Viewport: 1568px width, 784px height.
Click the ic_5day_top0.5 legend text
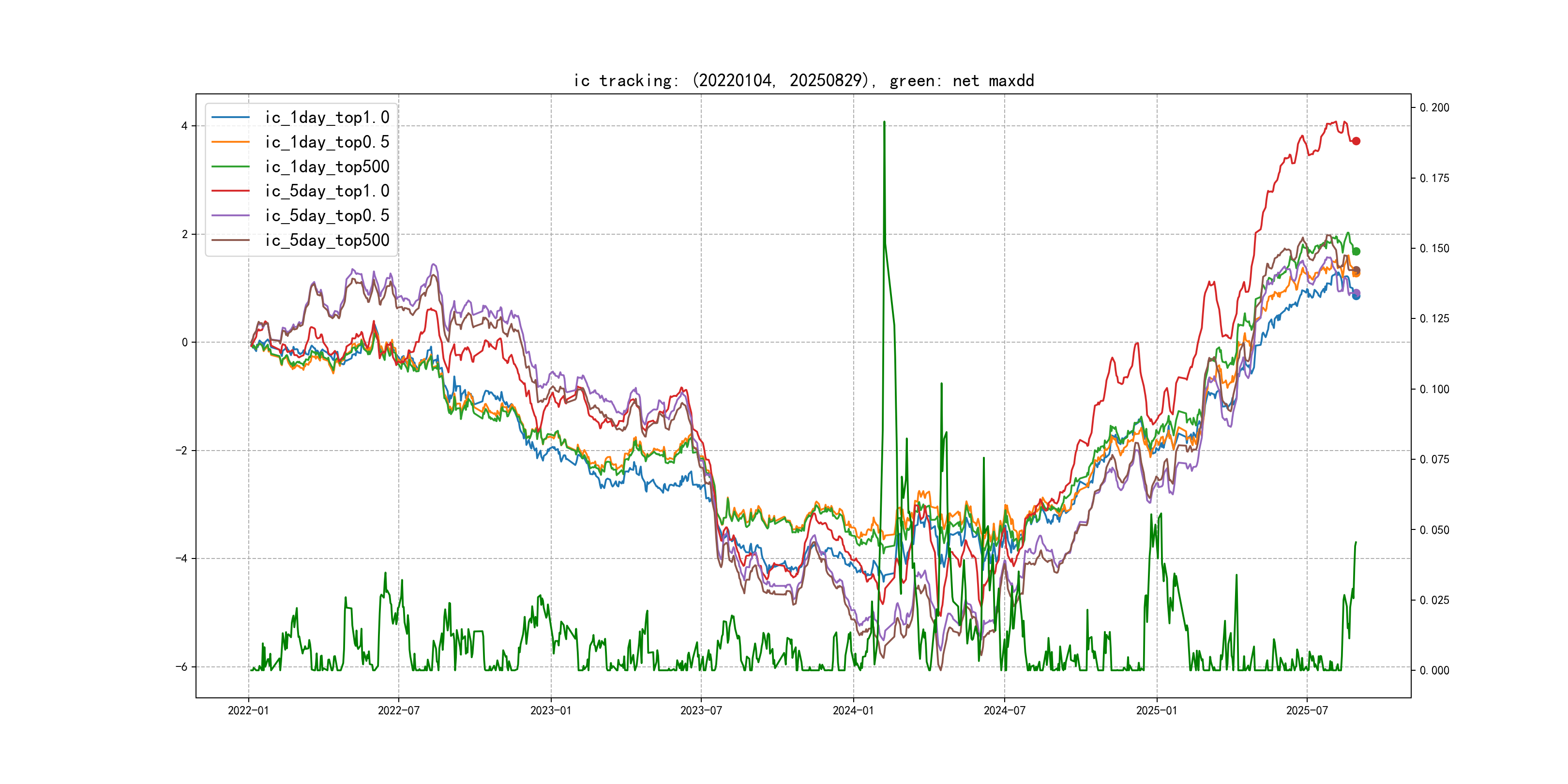click(x=327, y=215)
